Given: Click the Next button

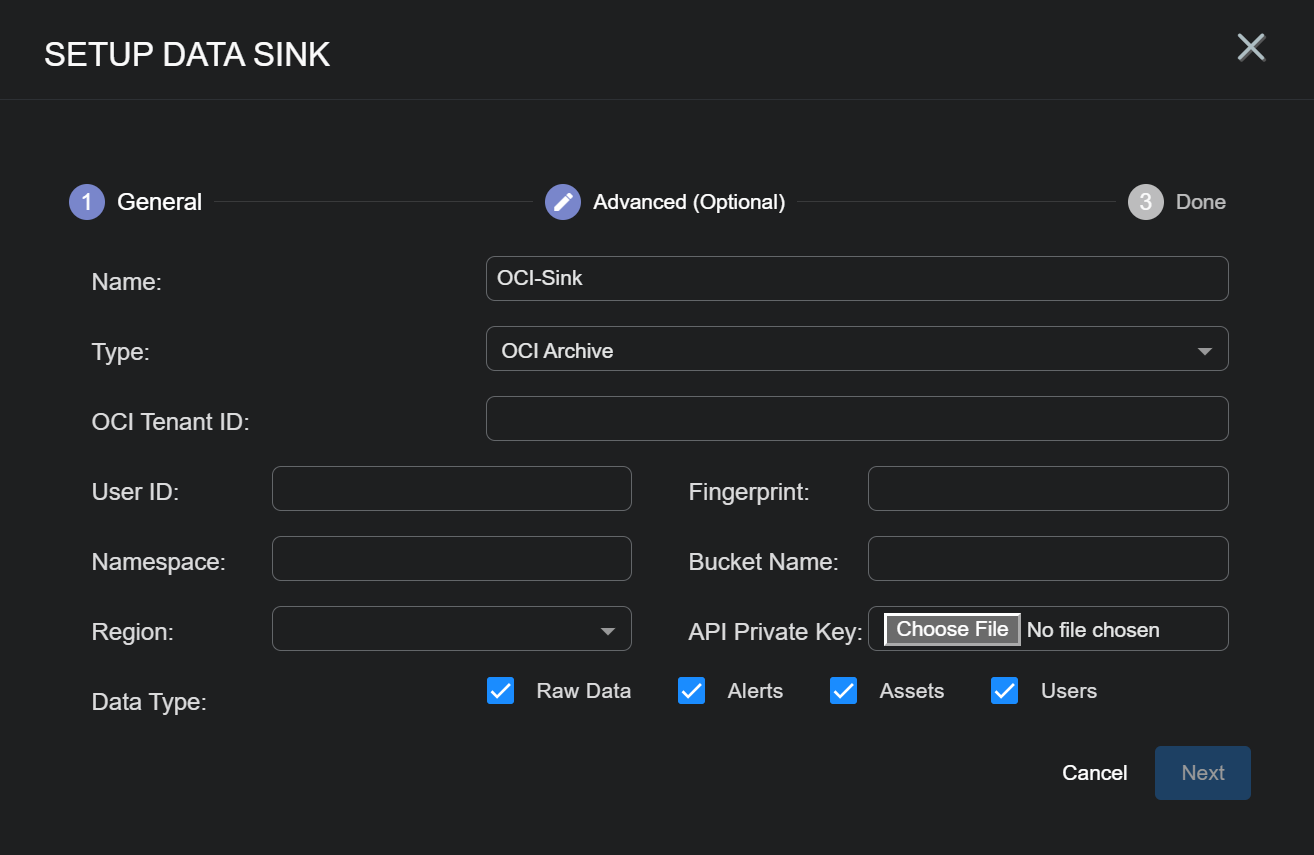Looking at the screenshot, I should pyautogui.click(x=1202, y=773).
